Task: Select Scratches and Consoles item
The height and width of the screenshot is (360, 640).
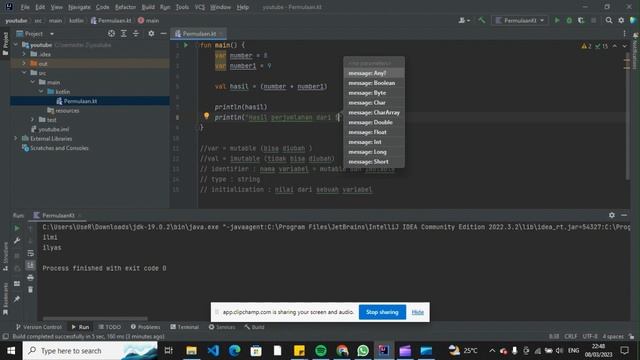Action: 59,148
